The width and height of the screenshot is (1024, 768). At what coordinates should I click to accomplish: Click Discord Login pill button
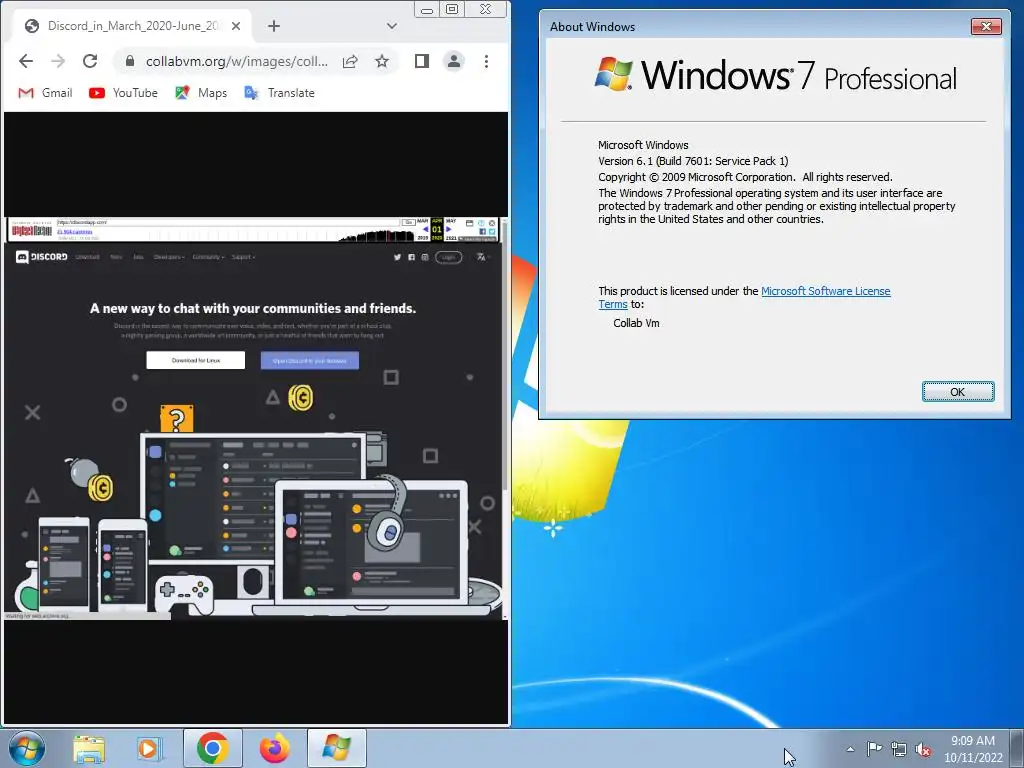[449, 257]
